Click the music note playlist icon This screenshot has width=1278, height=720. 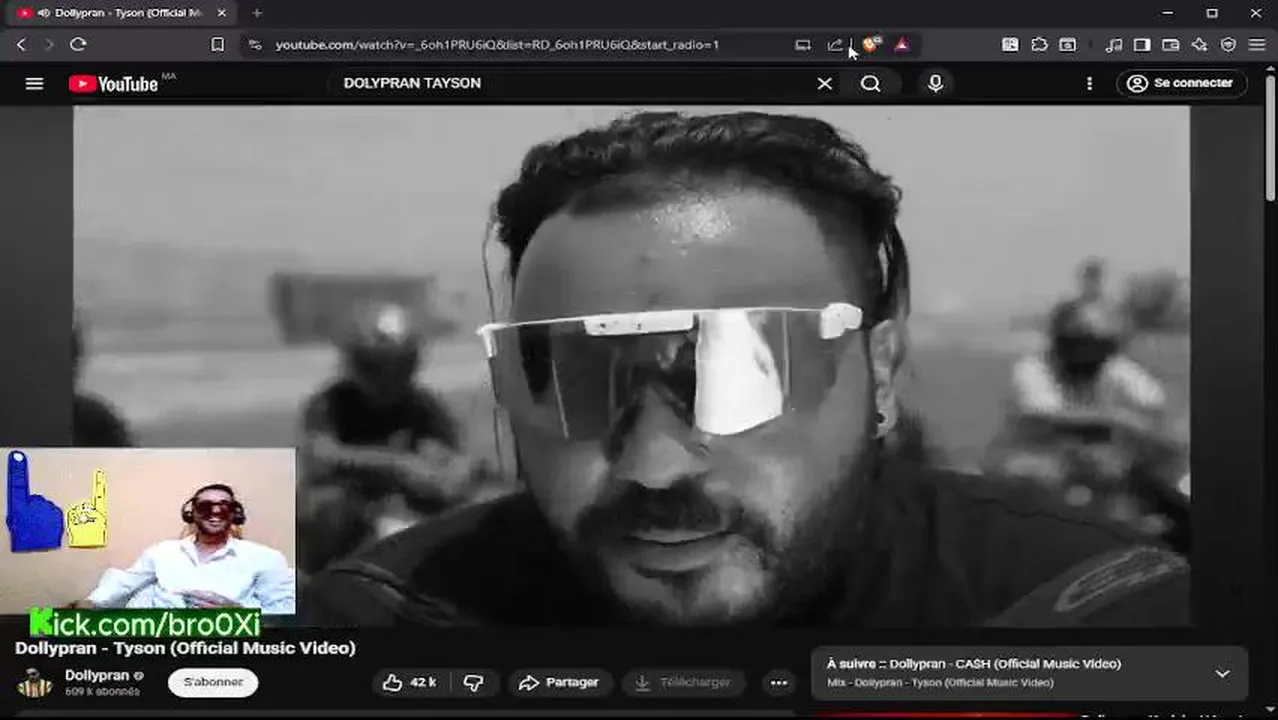(1113, 44)
